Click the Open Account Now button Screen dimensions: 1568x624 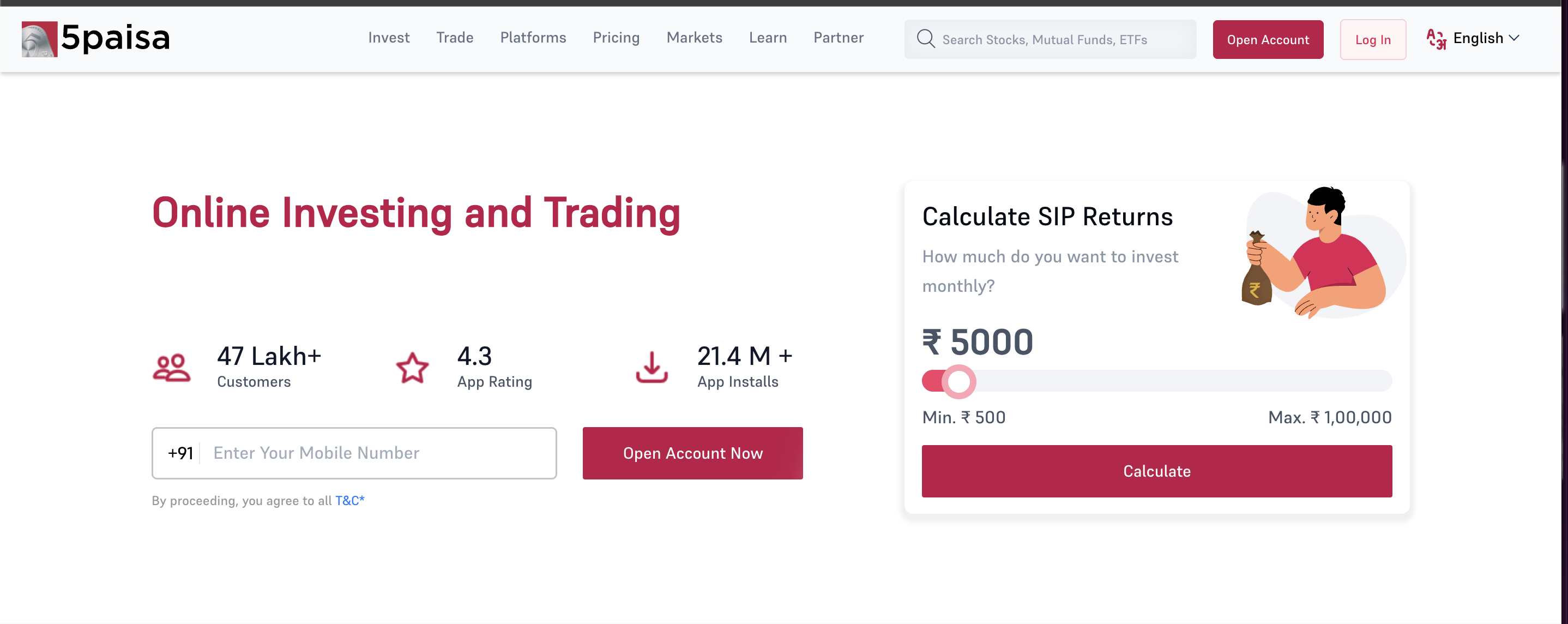click(692, 453)
